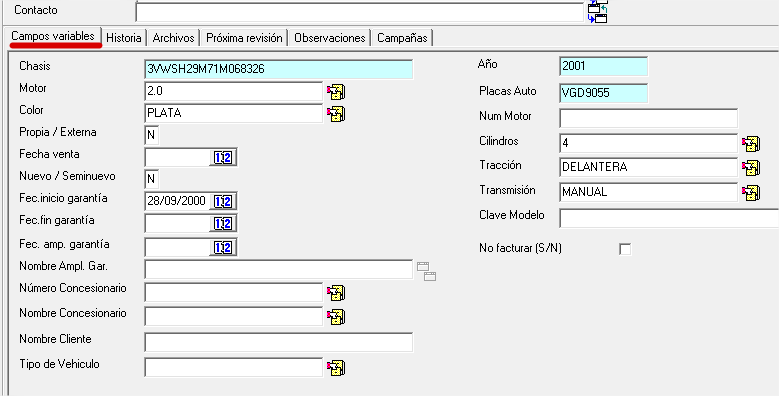Image resolution: width=779 pixels, height=396 pixels.
Task: Click Año field showing 2001
Action: pos(604,67)
